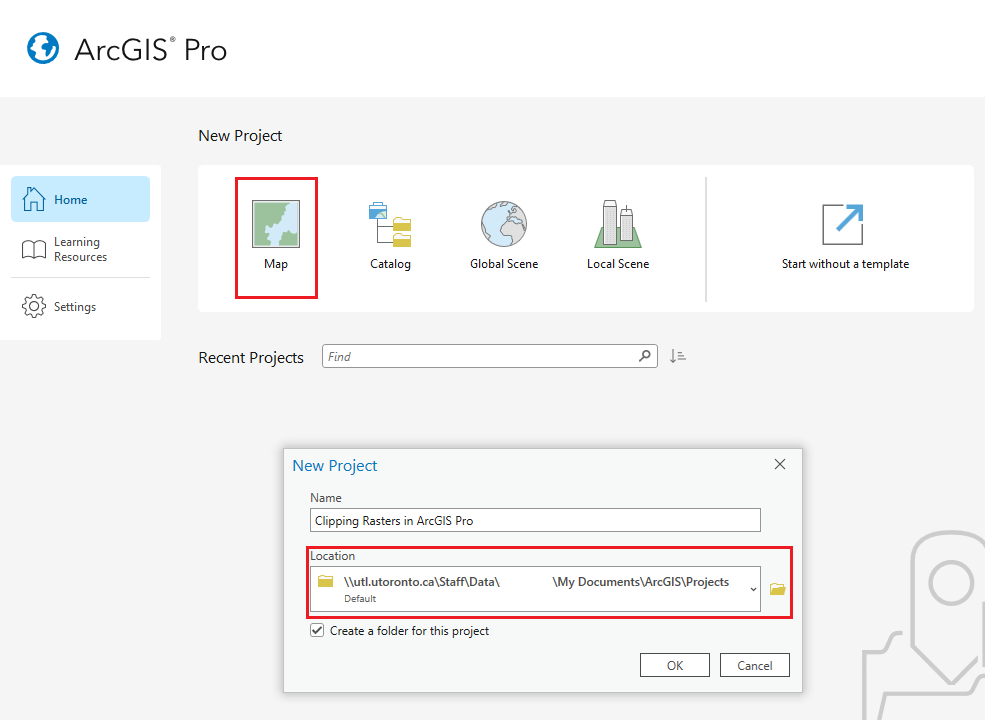This screenshot has height=720, width=985.
Task: Toggle Create a folder for this project option
Action: click(317, 630)
